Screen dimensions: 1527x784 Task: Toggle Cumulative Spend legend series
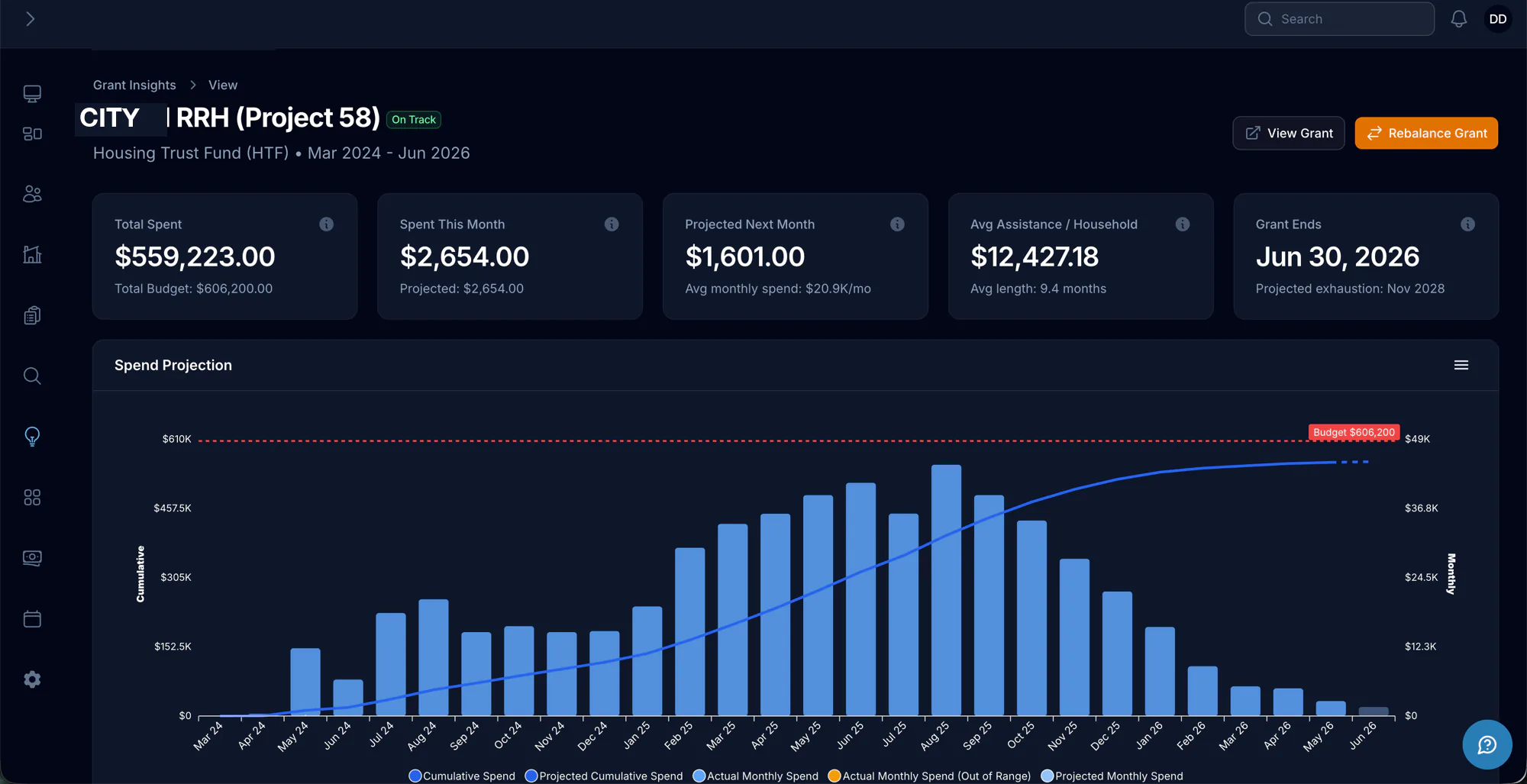(462, 776)
